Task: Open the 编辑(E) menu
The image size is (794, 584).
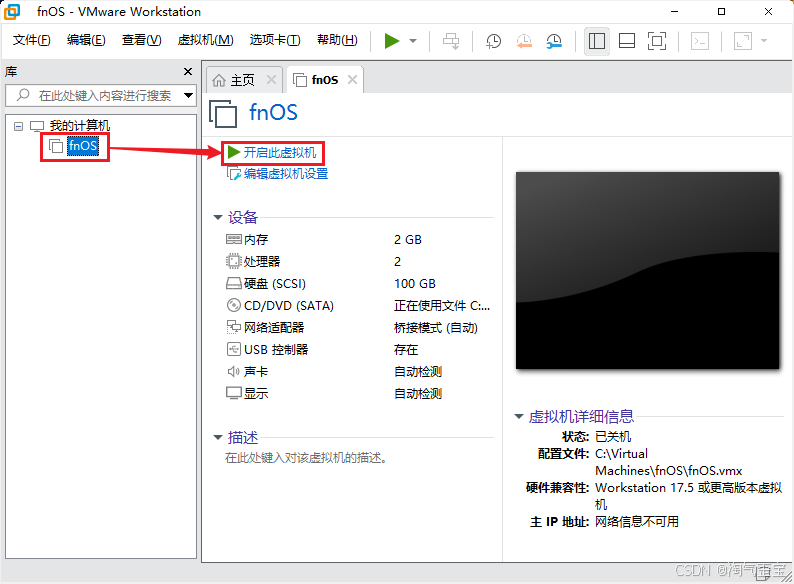Action: (x=86, y=40)
